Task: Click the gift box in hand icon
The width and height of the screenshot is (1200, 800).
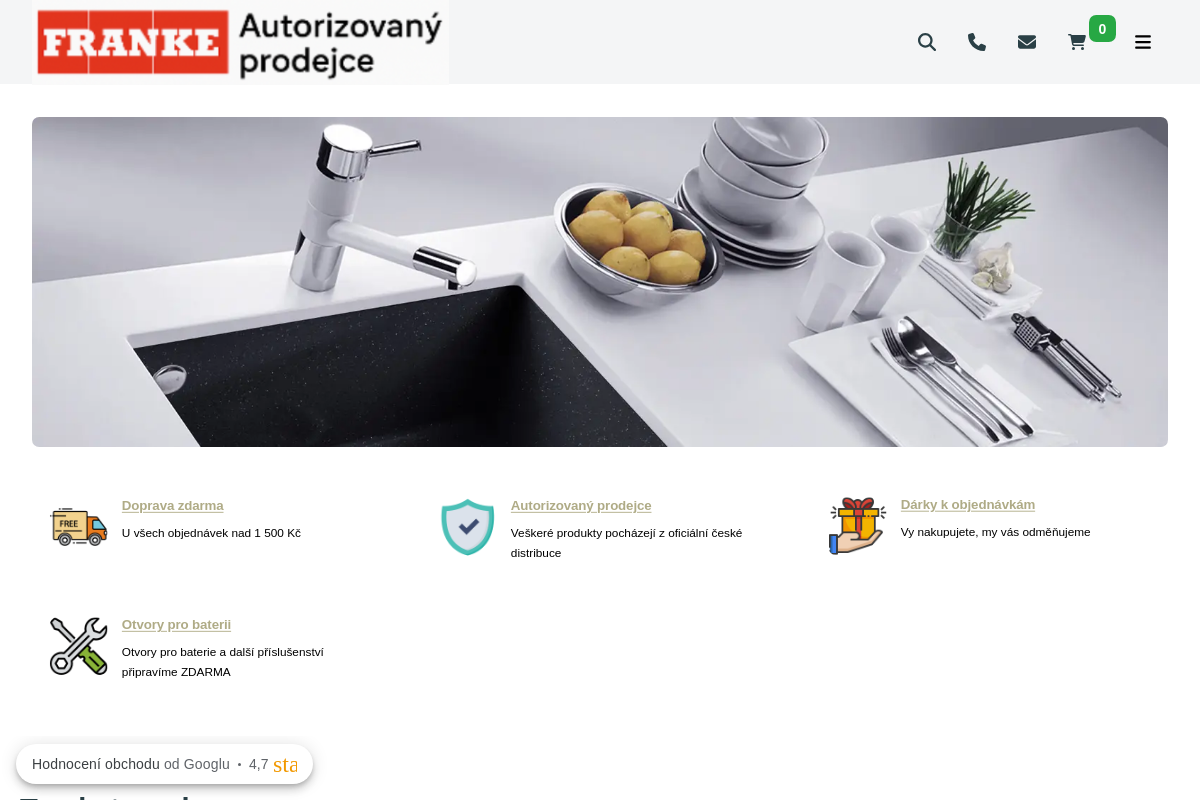Action: click(857, 526)
